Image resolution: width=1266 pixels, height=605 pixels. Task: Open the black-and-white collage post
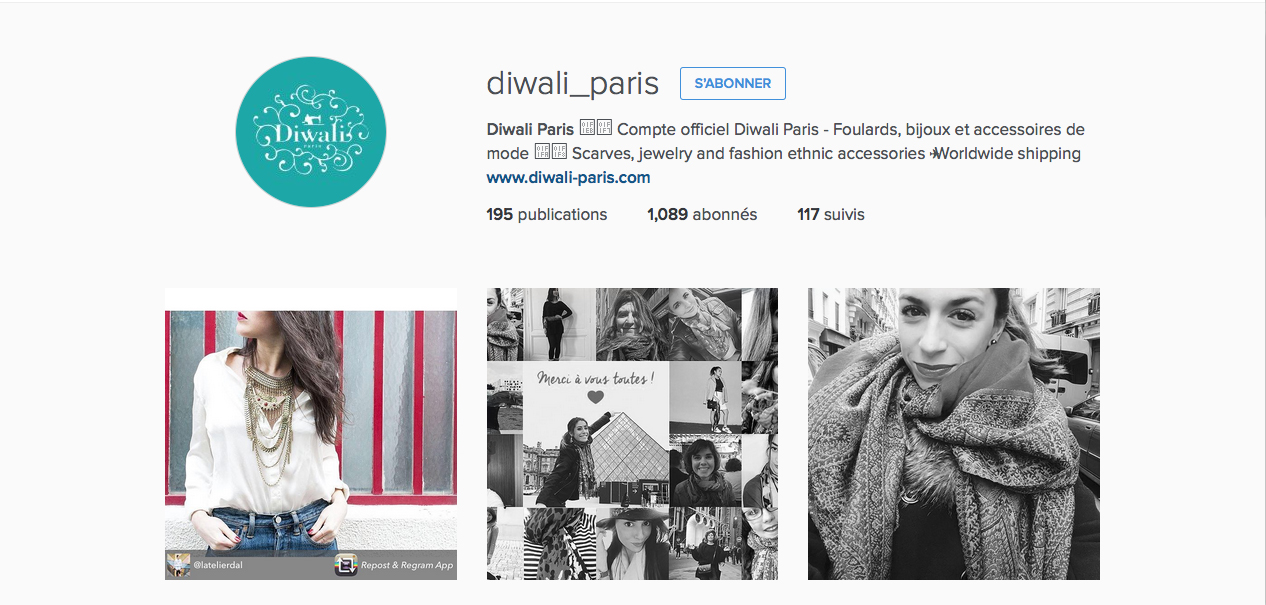(632, 434)
